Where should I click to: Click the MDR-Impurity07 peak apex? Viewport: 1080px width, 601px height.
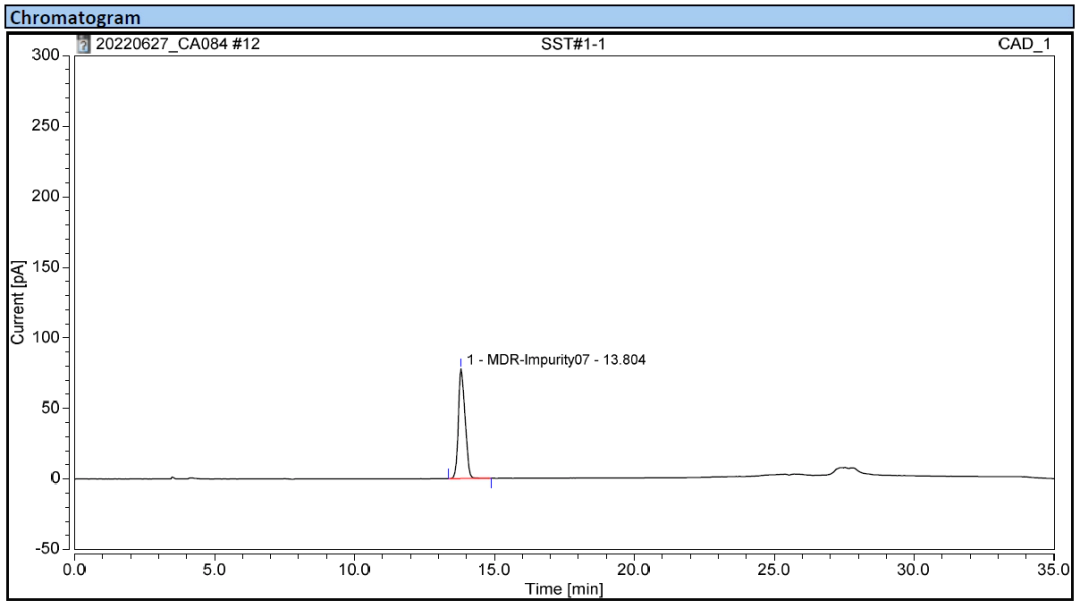click(x=461, y=370)
